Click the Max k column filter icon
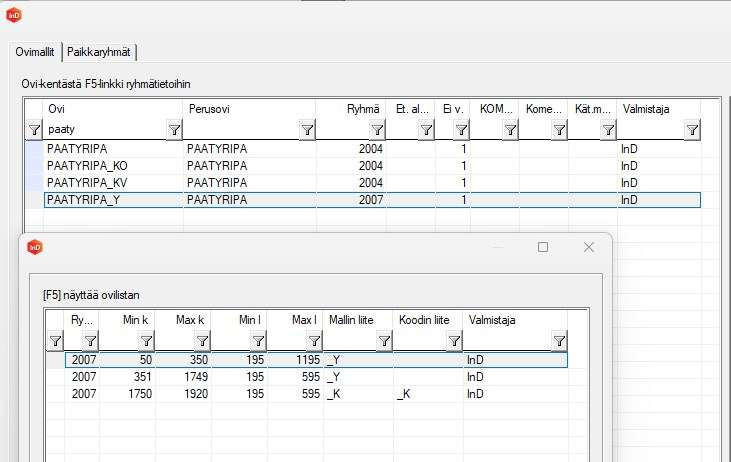This screenshot has height=462, width=731. pyautogui.click(x=202, y=341)
